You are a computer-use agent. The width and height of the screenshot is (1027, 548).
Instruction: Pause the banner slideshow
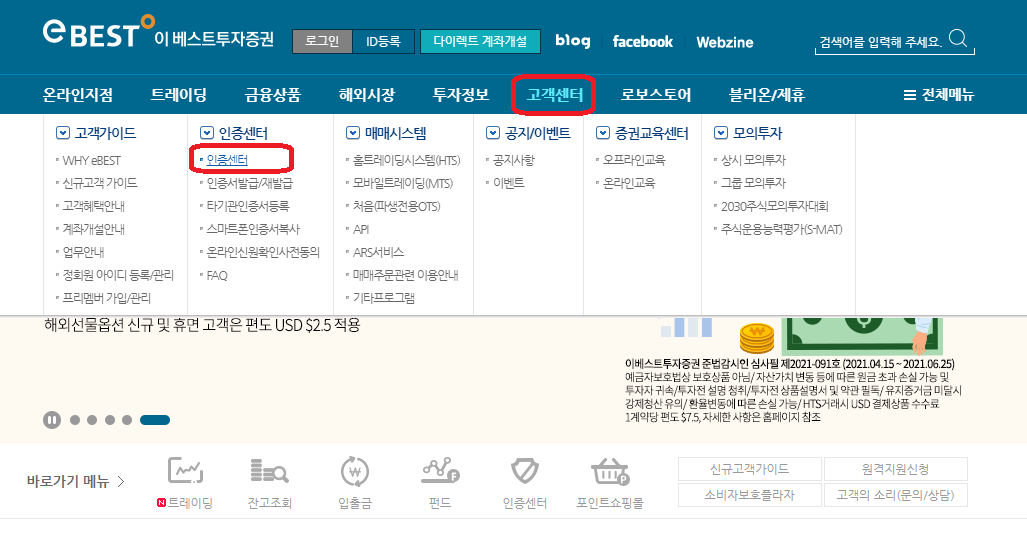coord(52,420)
